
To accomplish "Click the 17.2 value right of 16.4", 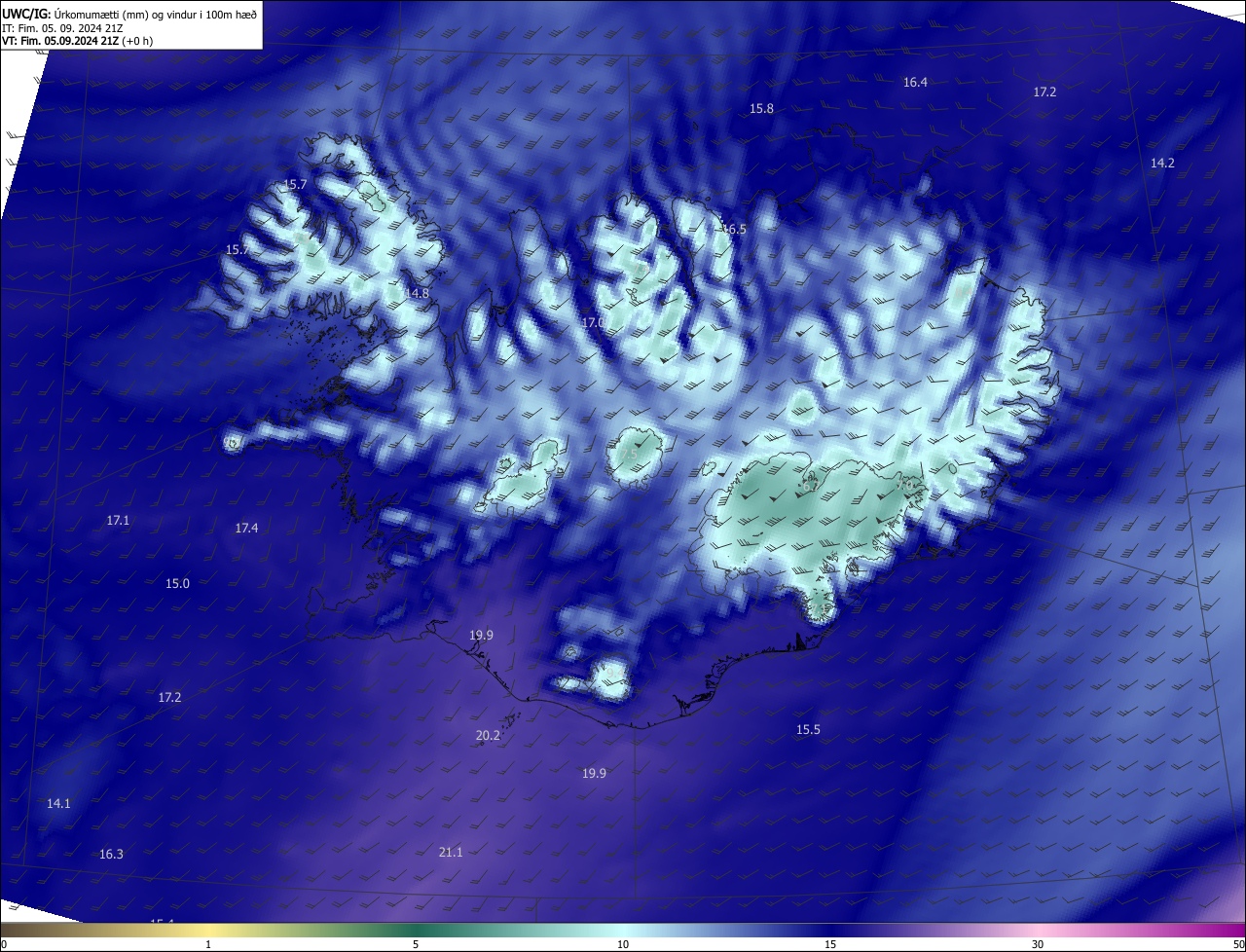I will pos(1044,92).
